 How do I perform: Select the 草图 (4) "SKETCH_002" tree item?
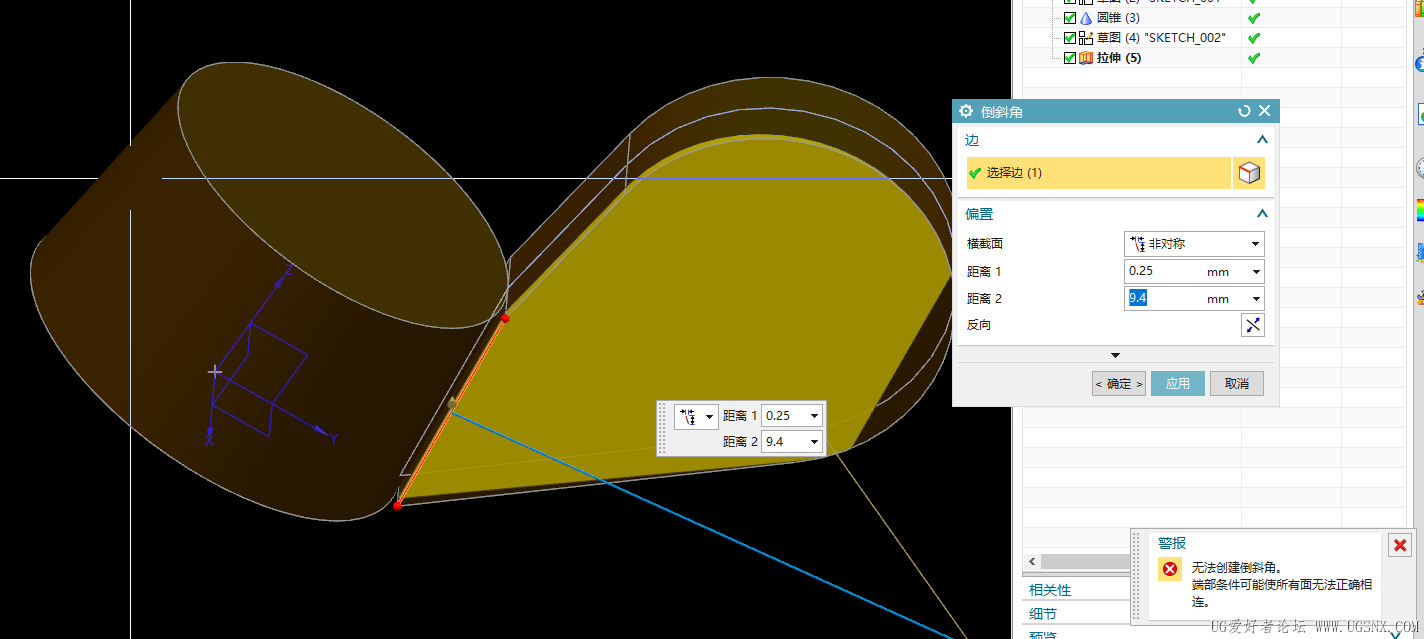tap(1162, 38)
